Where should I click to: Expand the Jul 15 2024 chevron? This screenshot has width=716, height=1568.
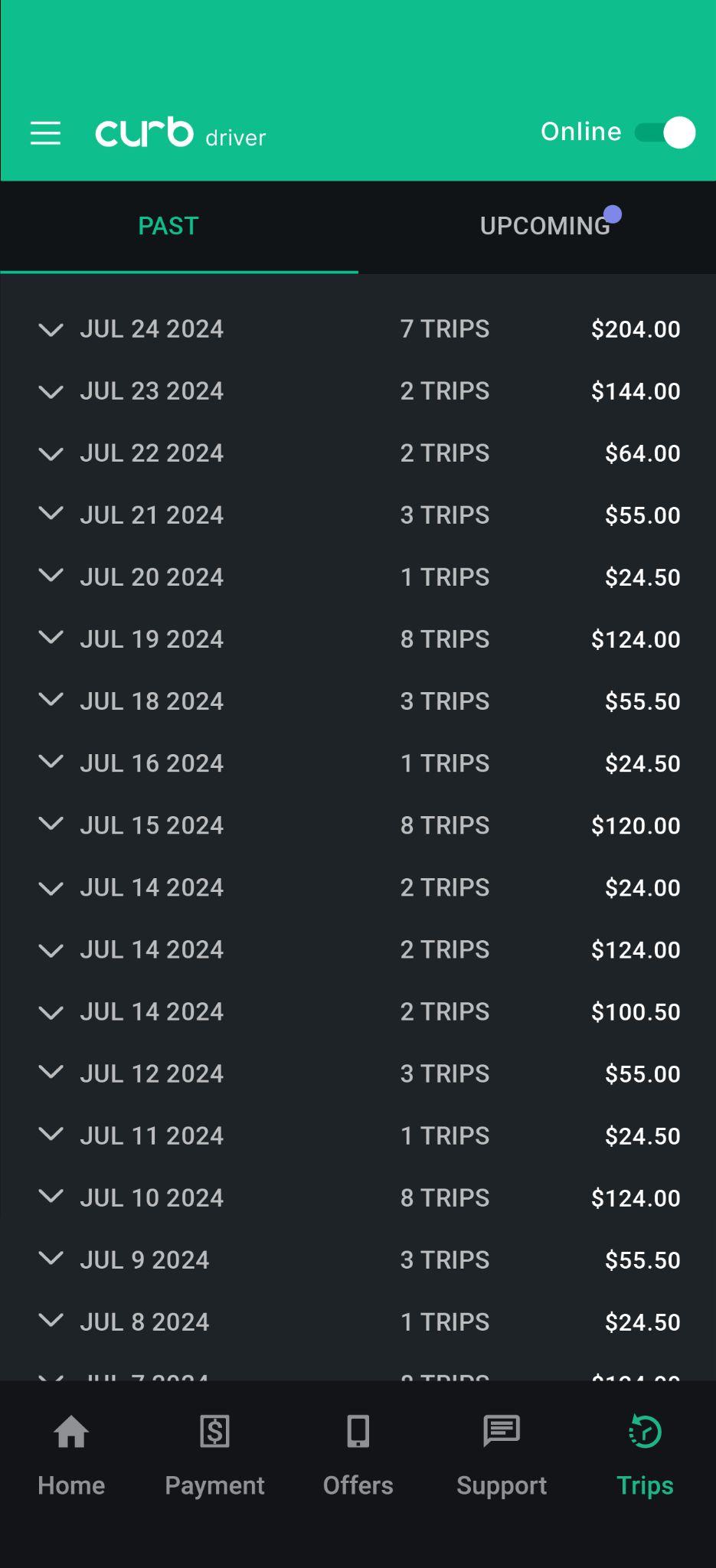click(51, 824)
